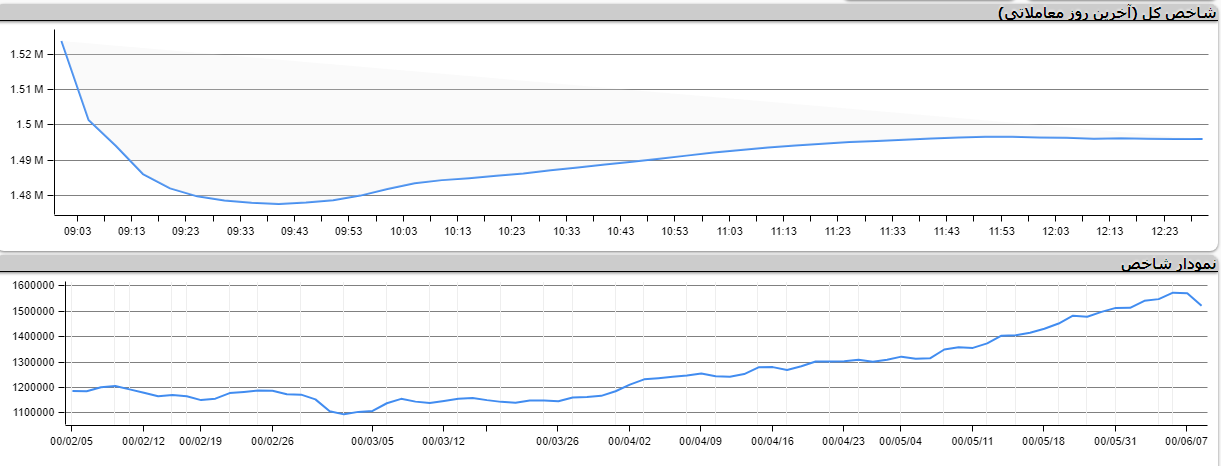Click the 'نمودار شاخص' panel header
Screen dimensions: 1221x466
coord(1168,264)
